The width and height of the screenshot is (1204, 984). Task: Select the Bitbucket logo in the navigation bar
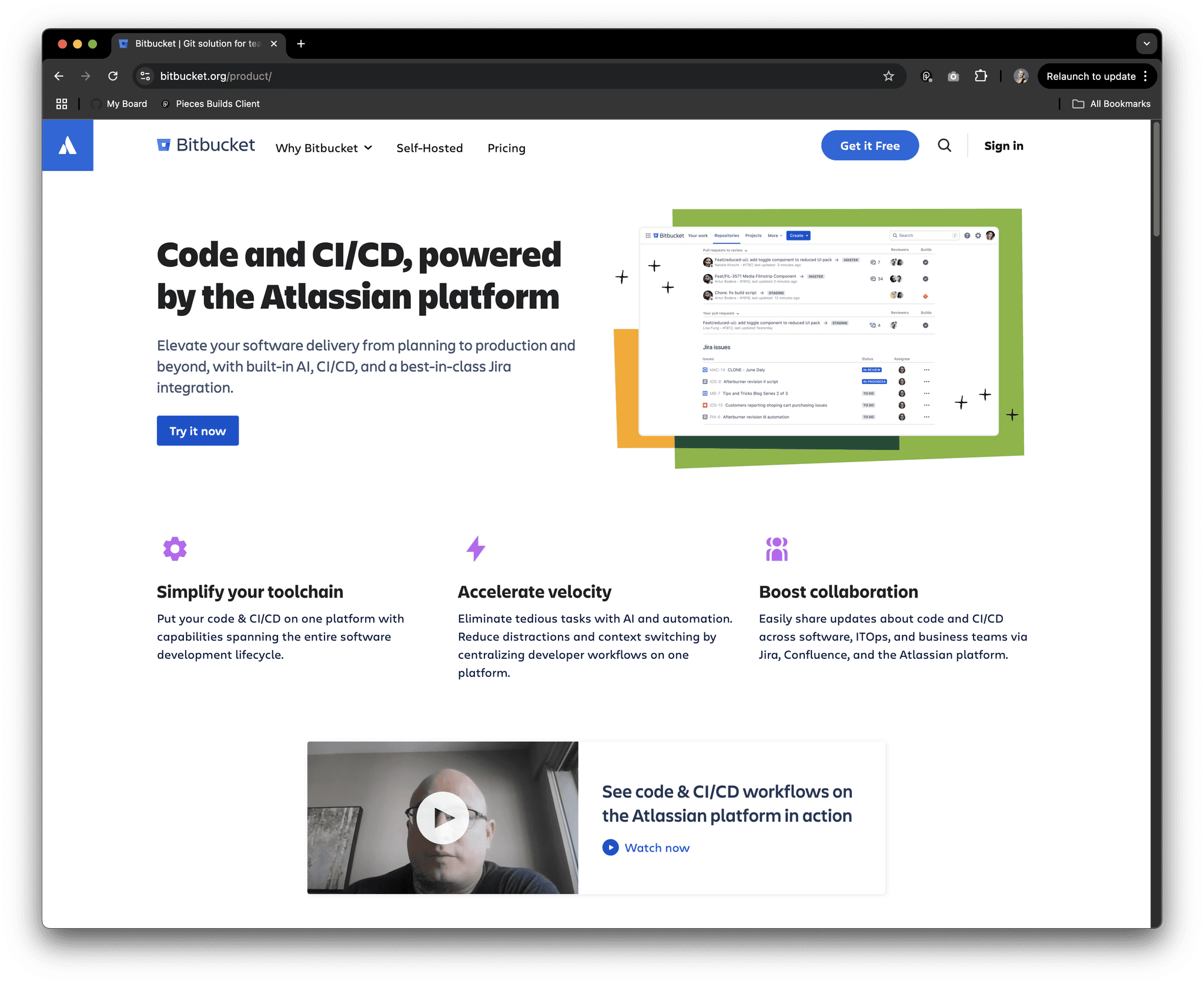pyautogui.click(x=206, y=145)
